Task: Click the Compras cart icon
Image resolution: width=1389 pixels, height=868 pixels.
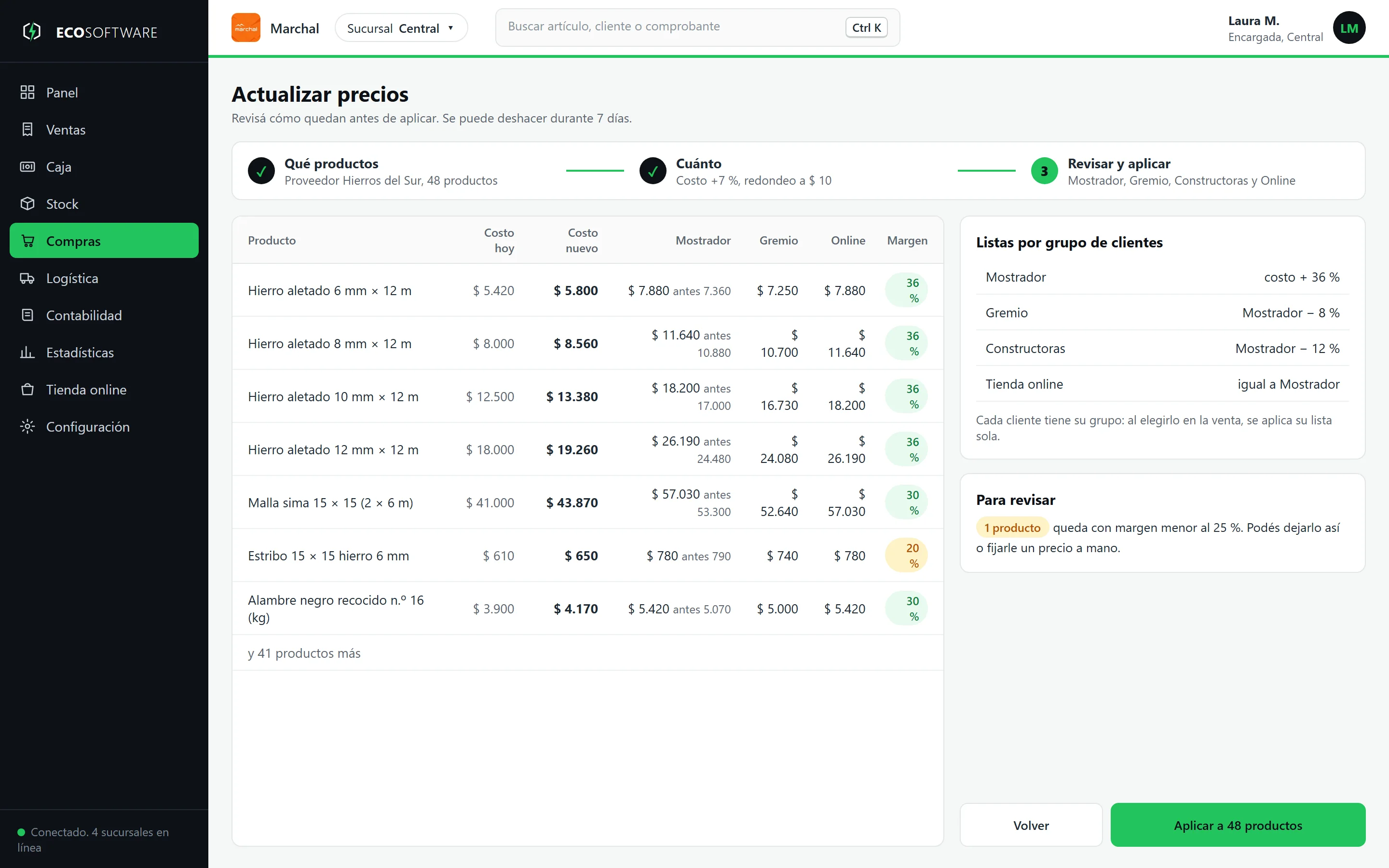Action: pyautogui.click(x=27, y=241)
